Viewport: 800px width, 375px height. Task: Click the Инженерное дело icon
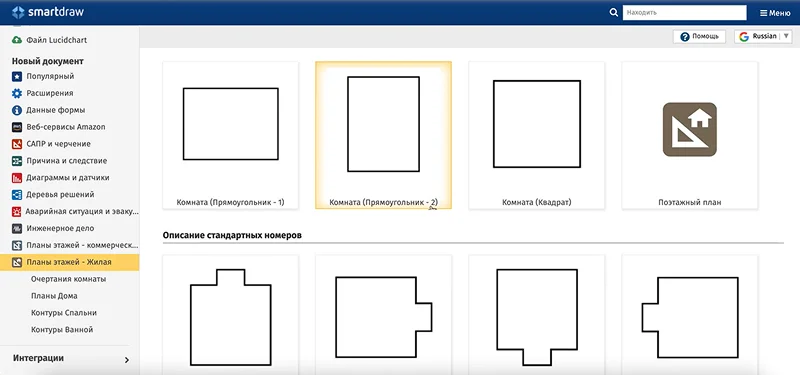pyautogui.click(x=17, y=229)
